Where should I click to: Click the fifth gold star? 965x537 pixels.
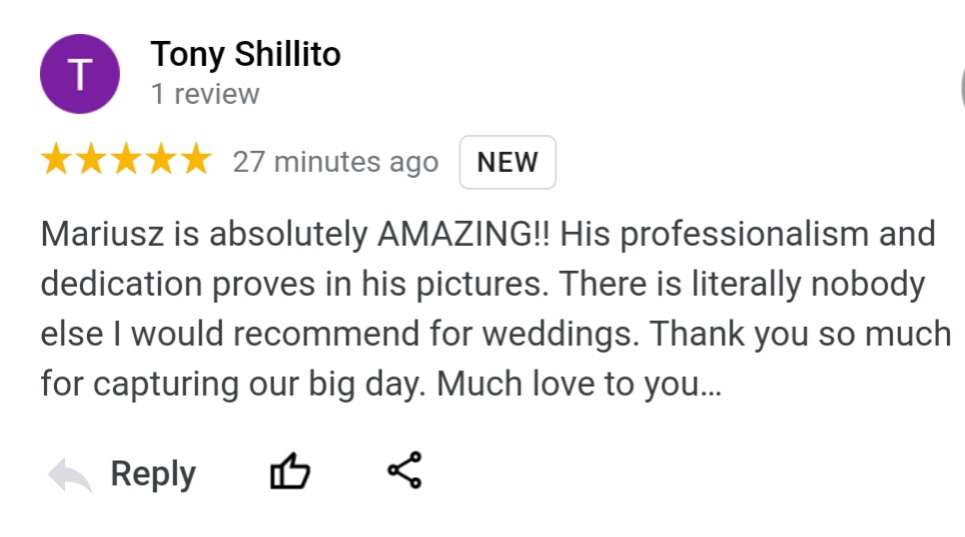click(196, 159)
